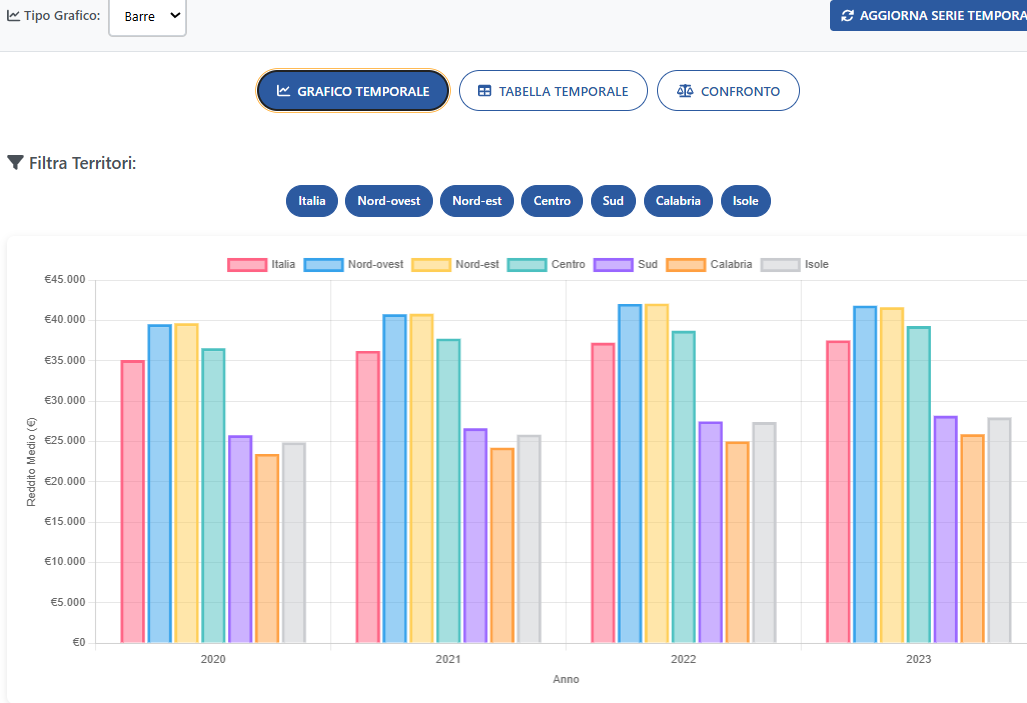Toggle the Isole territory filter
The image size is (1027, 703).
[745, 200]
